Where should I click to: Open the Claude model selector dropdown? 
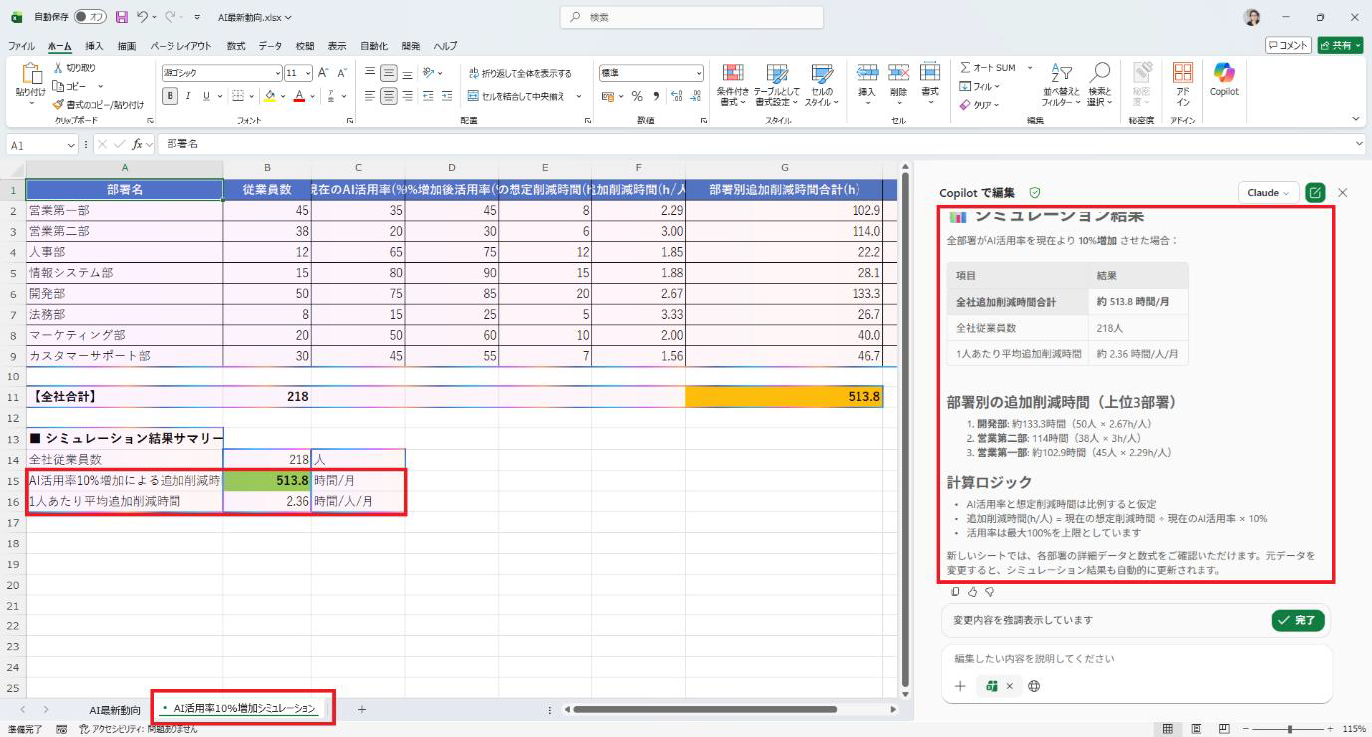coord(1268,192)
